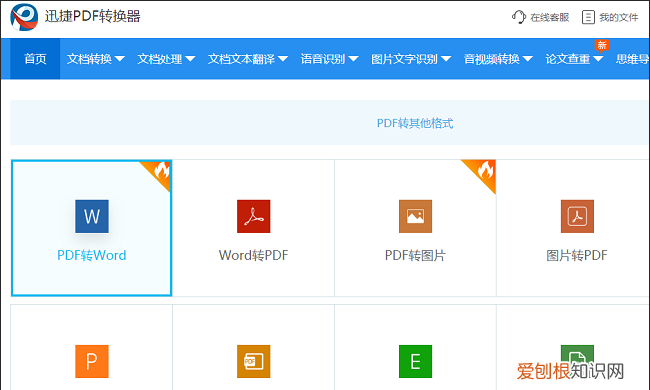650x390 pixels.
Task: Open the 首页 tab
Action: click(x=35, y=59)
